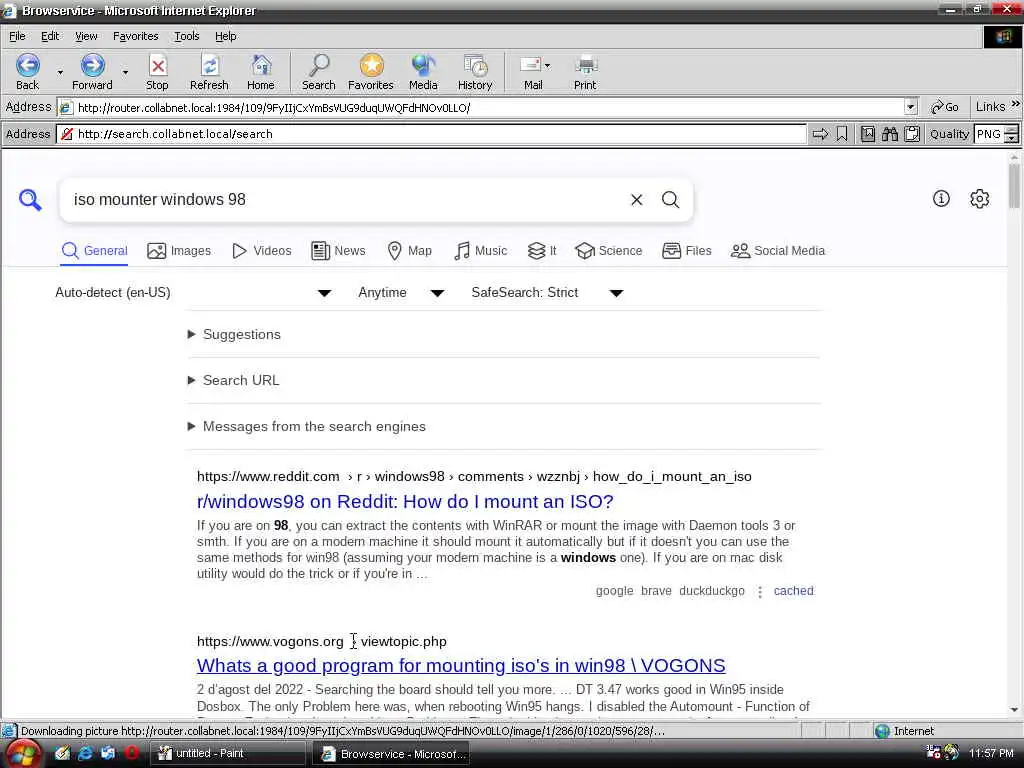This screenshot has height=768, width=1024.
Task: Switch to the News search tab
Action: click(338, 251)
